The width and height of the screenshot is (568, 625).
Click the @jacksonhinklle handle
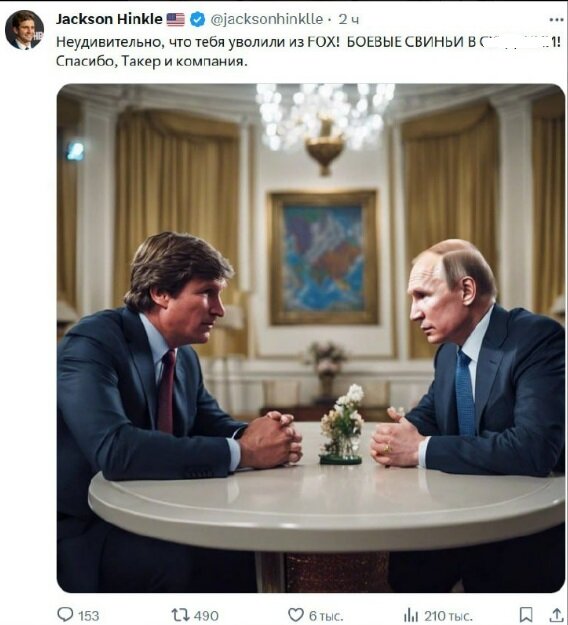tap(266, 19)
